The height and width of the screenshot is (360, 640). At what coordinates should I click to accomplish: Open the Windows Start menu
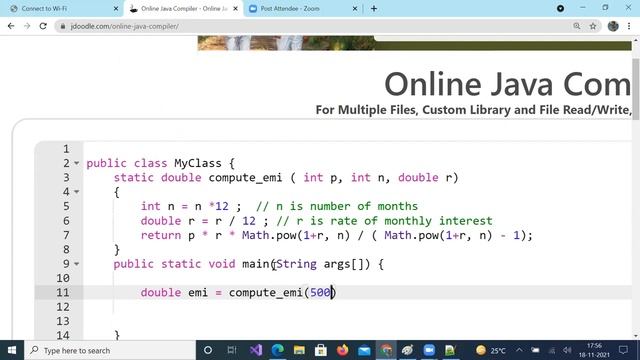12,350
